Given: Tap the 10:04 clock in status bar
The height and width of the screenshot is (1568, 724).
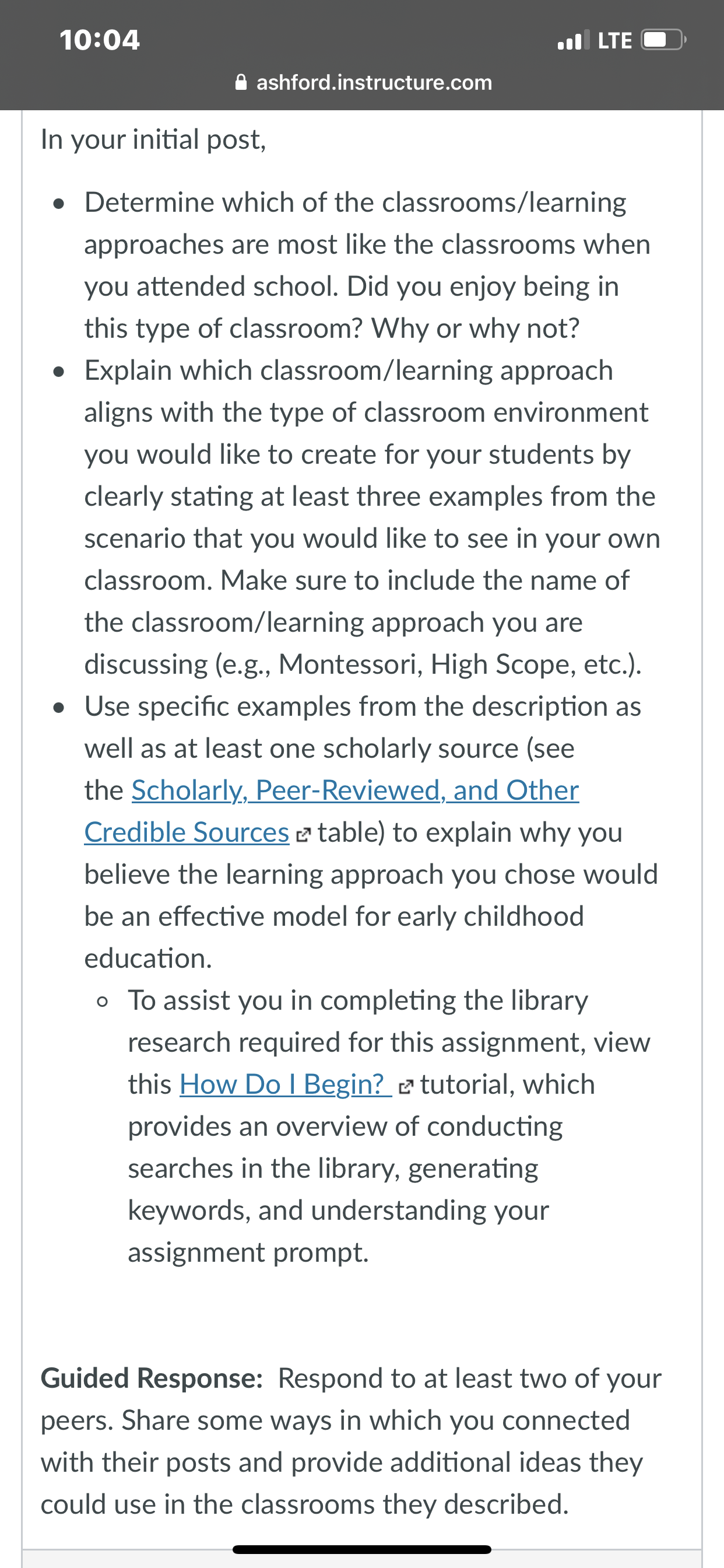Looking at the screenshot, I should [x=100, y=40].
